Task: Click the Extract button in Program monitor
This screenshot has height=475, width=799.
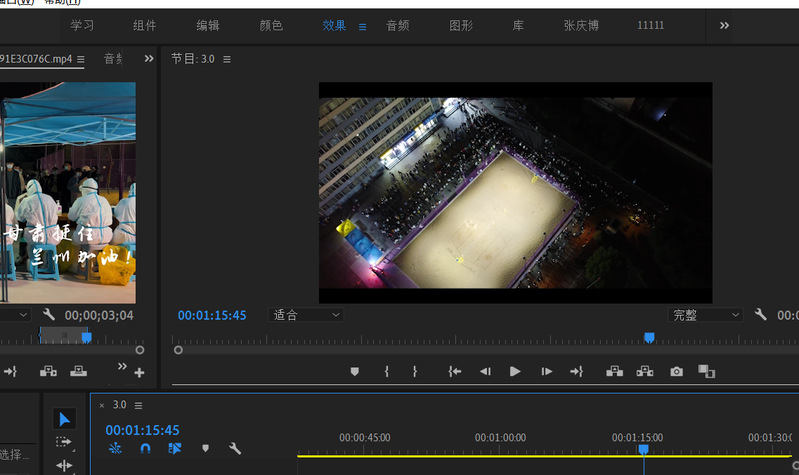Action: (x=645, y=371)
